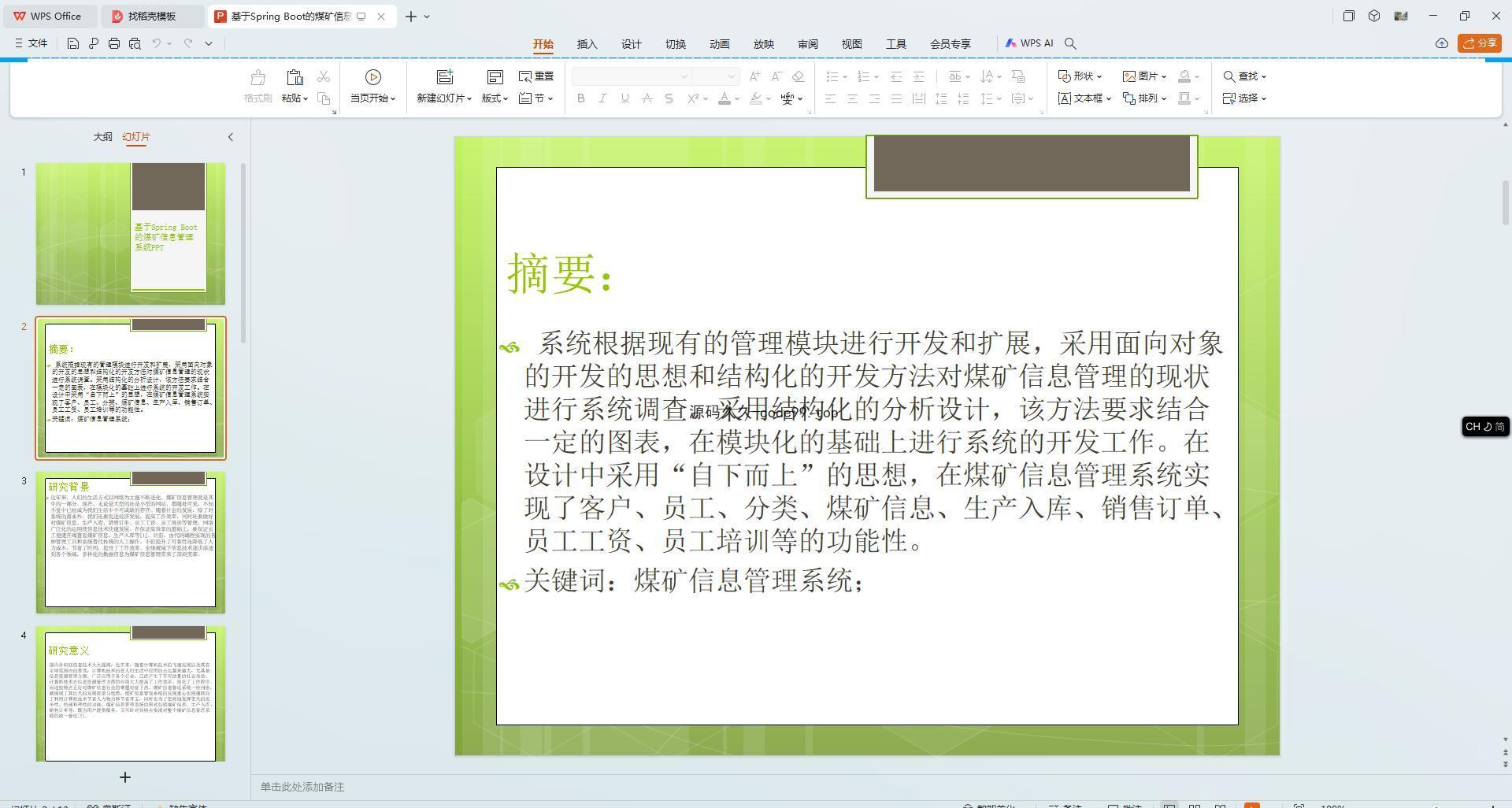Click the Reset (重置) button
Viewport: 1512px width, 808px height.
[536, 76]
